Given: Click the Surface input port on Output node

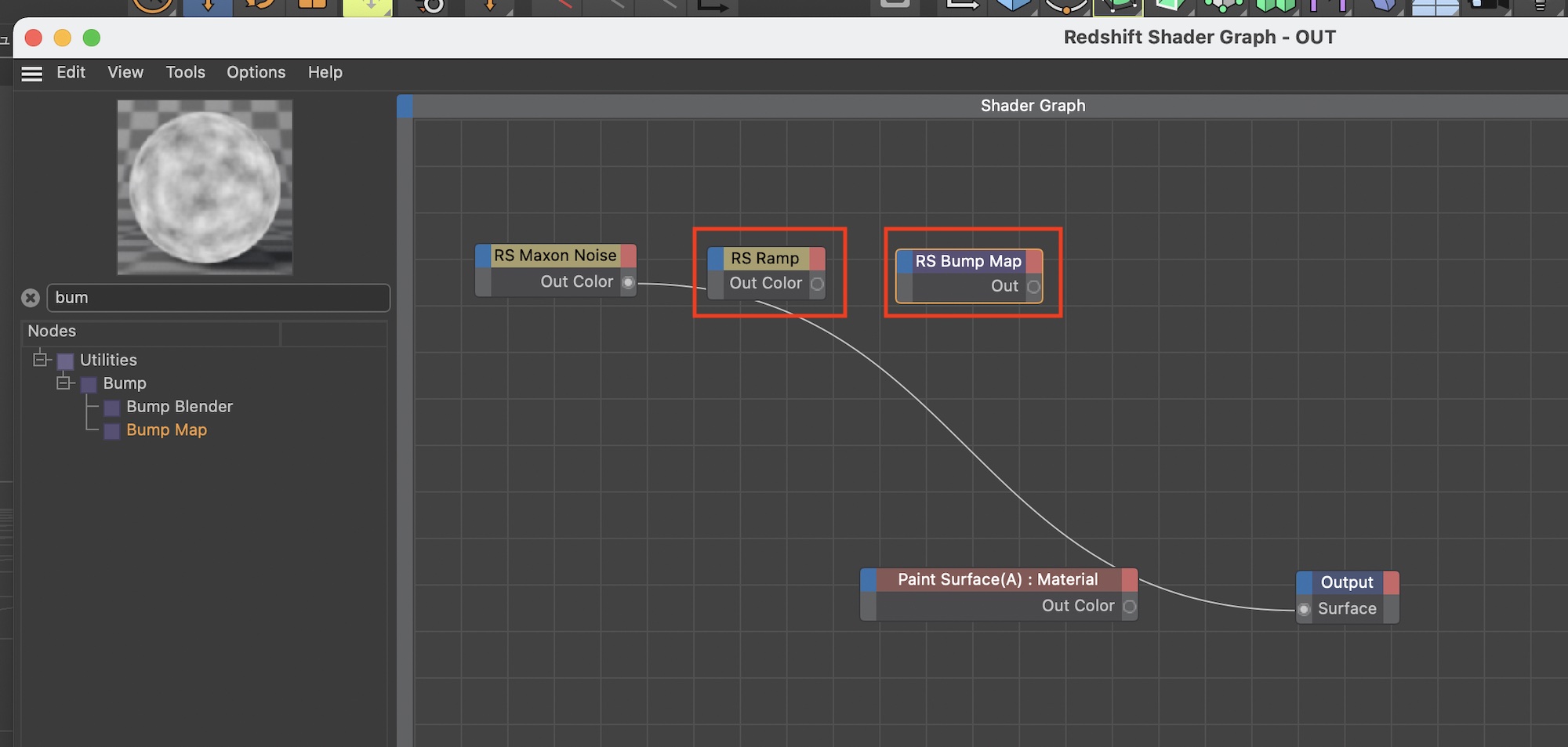Looking at the screenshot, I should [1304, 609].
